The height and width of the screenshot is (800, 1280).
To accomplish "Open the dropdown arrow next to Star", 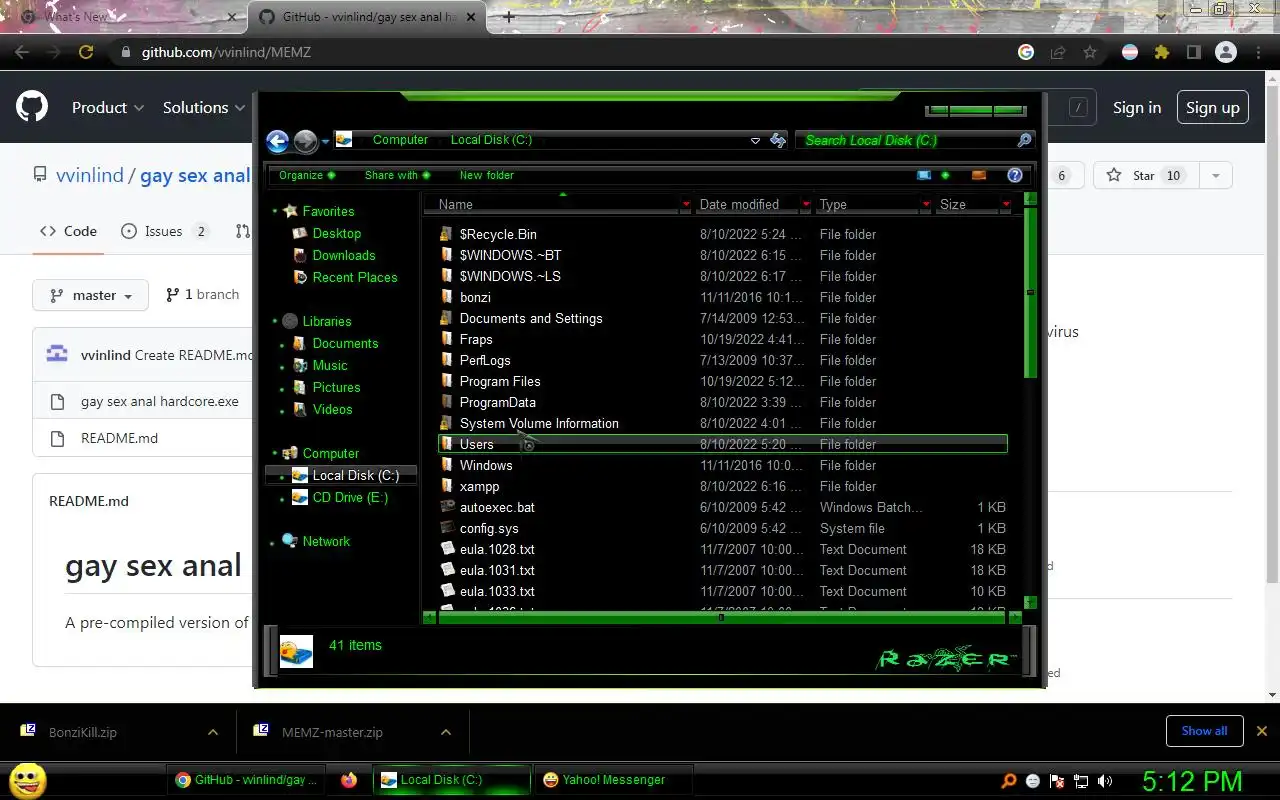I will coord(1215,175).
